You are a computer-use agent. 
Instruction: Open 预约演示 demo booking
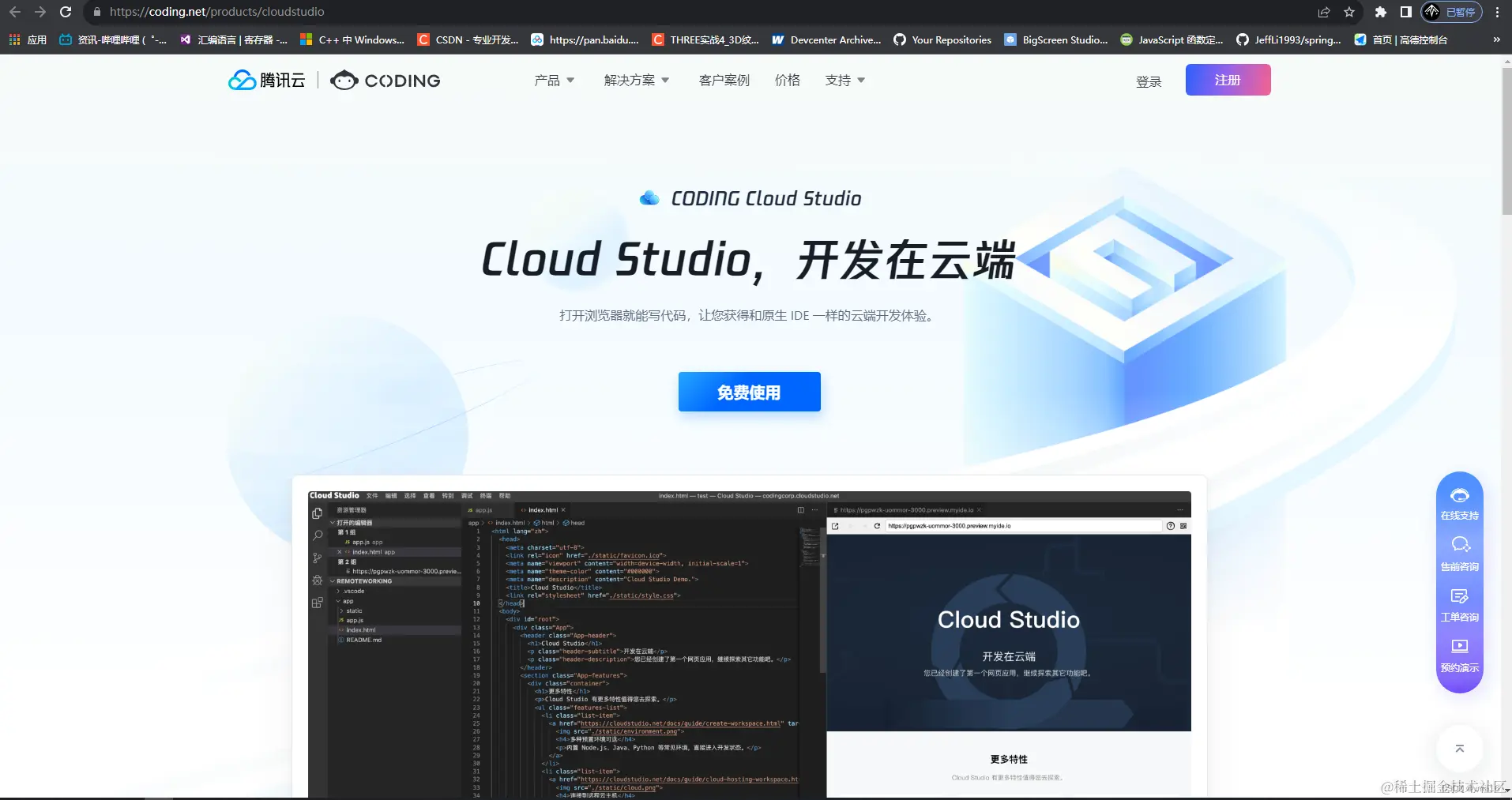click(1459, 655)
